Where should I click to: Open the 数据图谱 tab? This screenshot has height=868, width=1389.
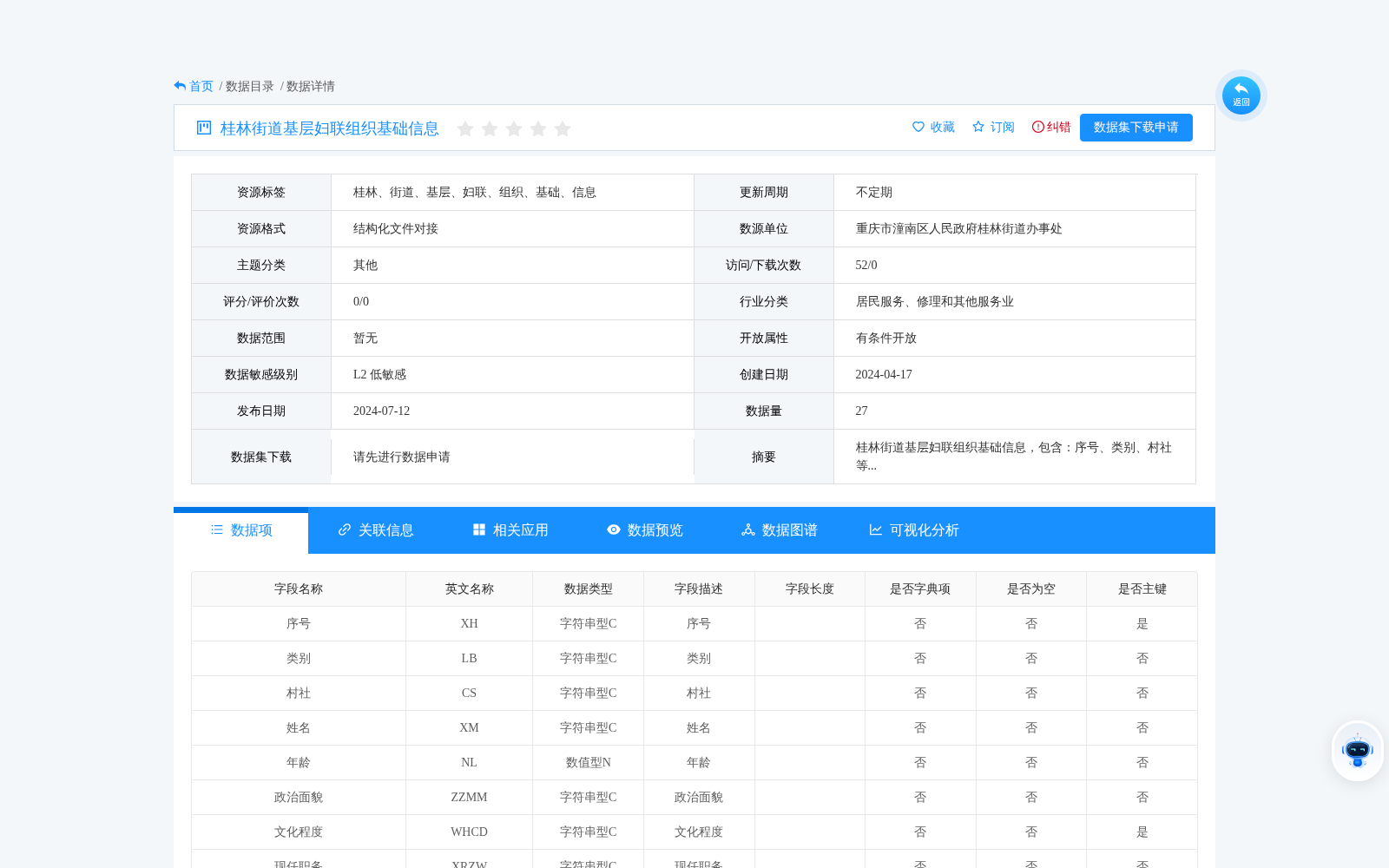tap(780, 530)
